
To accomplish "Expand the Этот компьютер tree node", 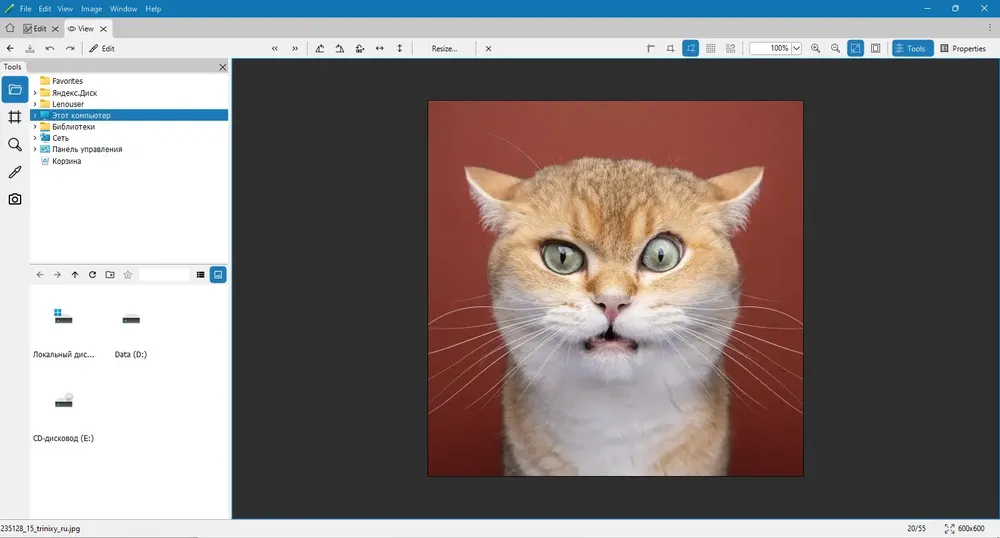I will coord(35,115).
